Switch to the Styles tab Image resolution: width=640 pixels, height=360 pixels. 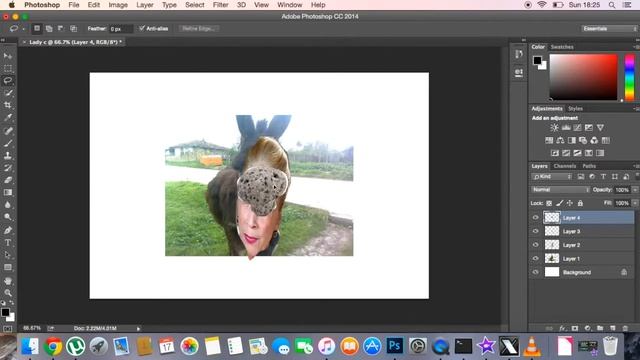(x=575, y=109)
